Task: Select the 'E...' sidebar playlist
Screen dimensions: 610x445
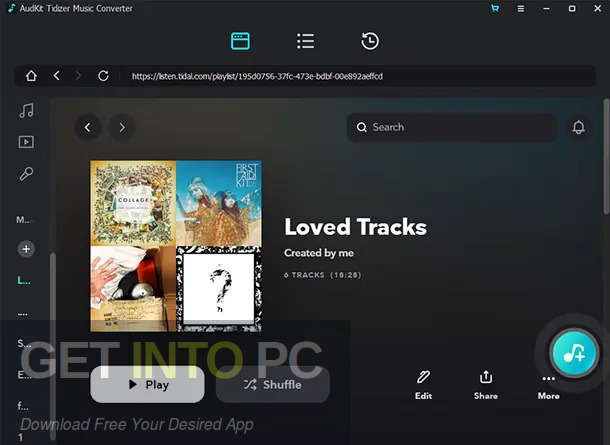Action: 24,375
